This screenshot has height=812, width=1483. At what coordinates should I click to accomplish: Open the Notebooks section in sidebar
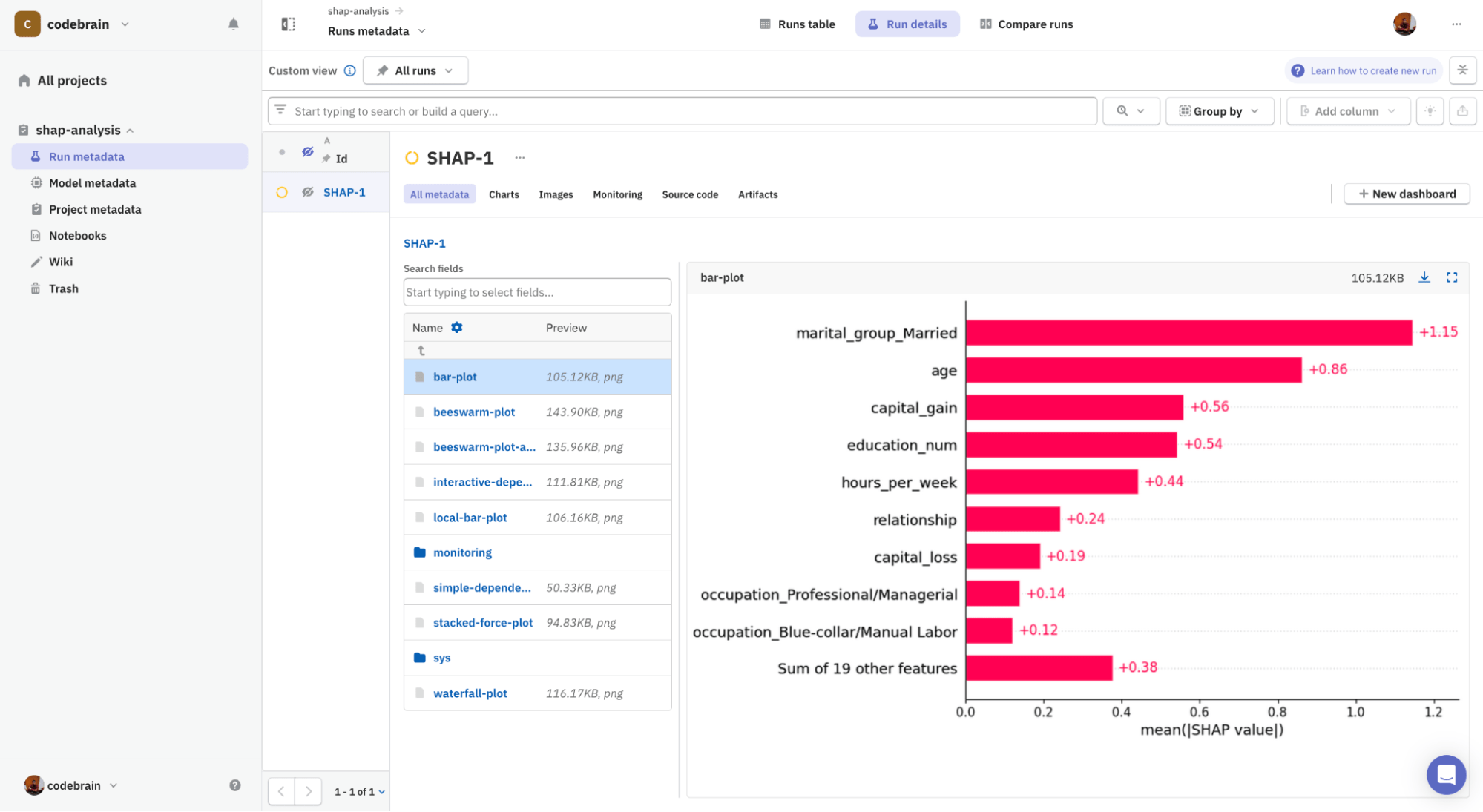point(78,235)
